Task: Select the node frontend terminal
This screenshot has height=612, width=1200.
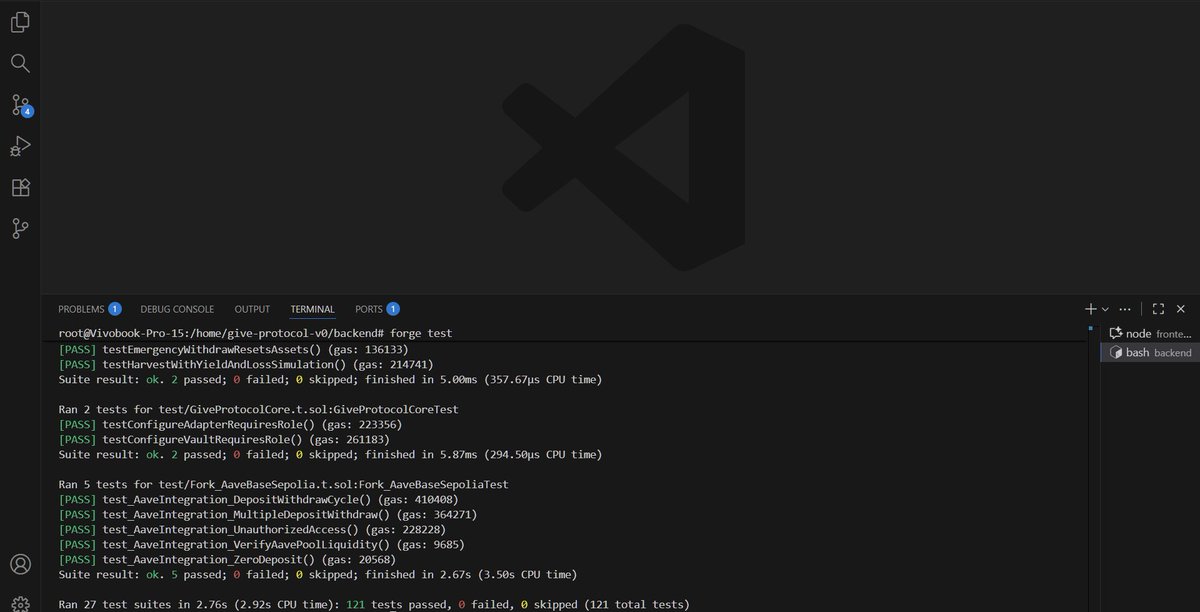Action: point(1150,334)
